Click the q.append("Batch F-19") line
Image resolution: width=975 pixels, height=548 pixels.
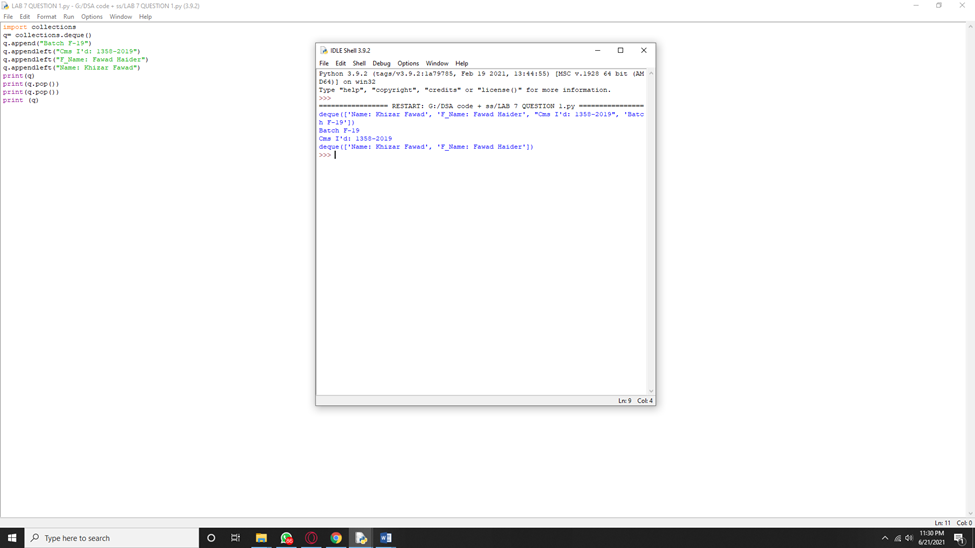tap(47, 44)
